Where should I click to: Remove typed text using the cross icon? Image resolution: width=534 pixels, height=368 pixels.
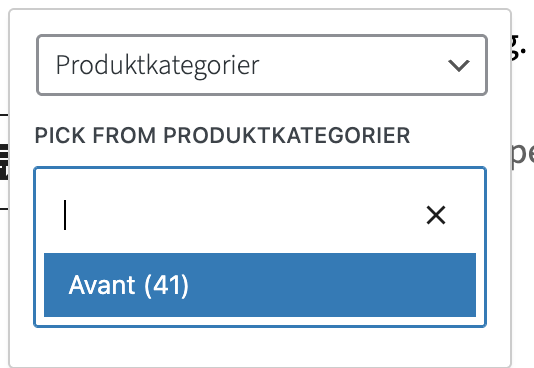[436, 215]
